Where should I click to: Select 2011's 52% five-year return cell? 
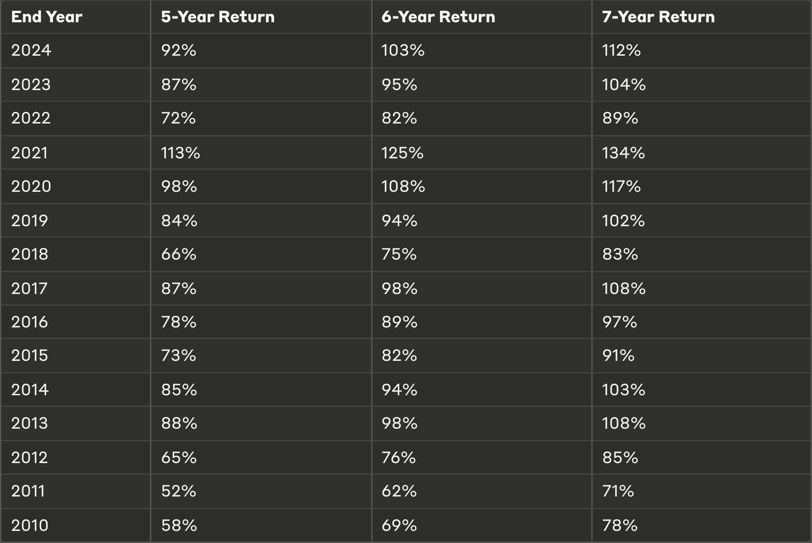[179, 491]
